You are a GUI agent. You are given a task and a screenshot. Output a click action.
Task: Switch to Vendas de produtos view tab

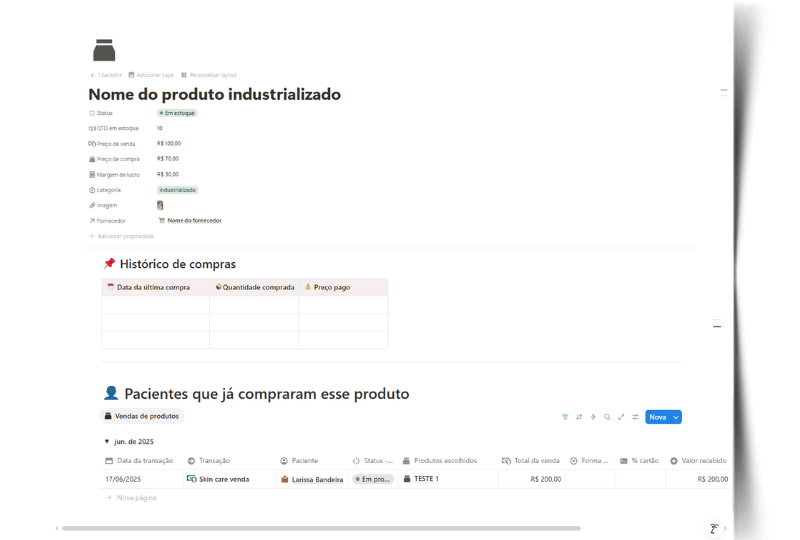click(x=141, y=416)
